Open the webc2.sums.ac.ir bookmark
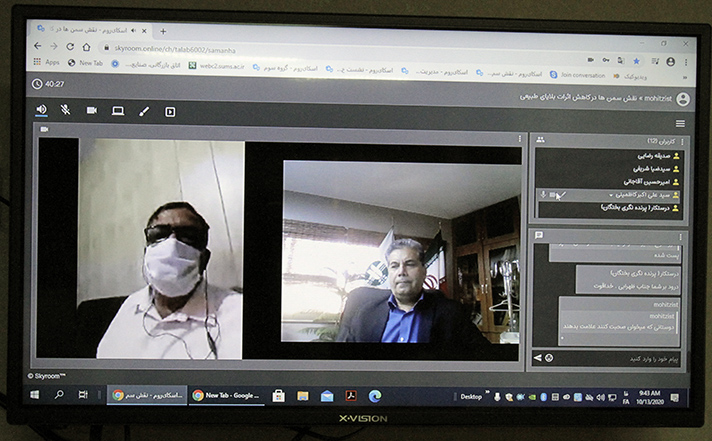 (x=217, y=66)
